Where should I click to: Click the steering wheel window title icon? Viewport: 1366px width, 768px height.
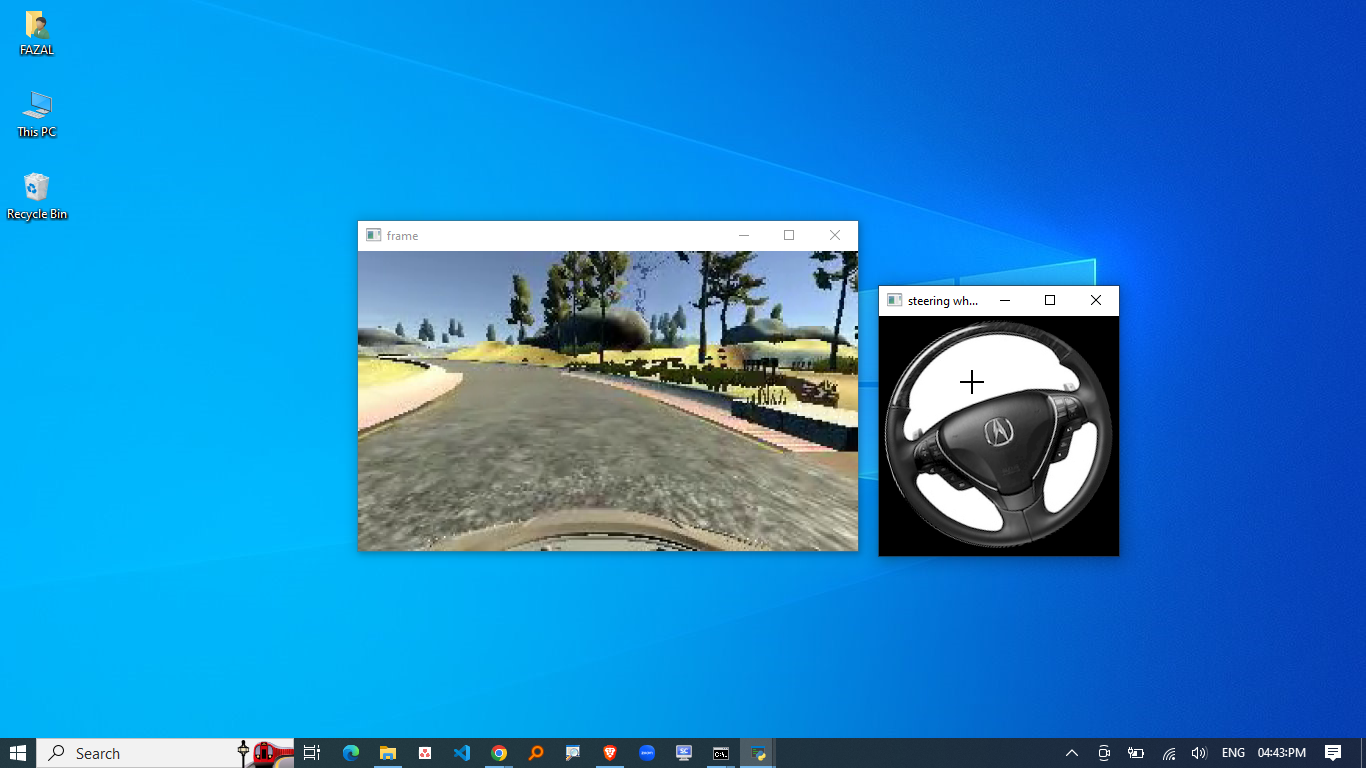click(894, 300)
